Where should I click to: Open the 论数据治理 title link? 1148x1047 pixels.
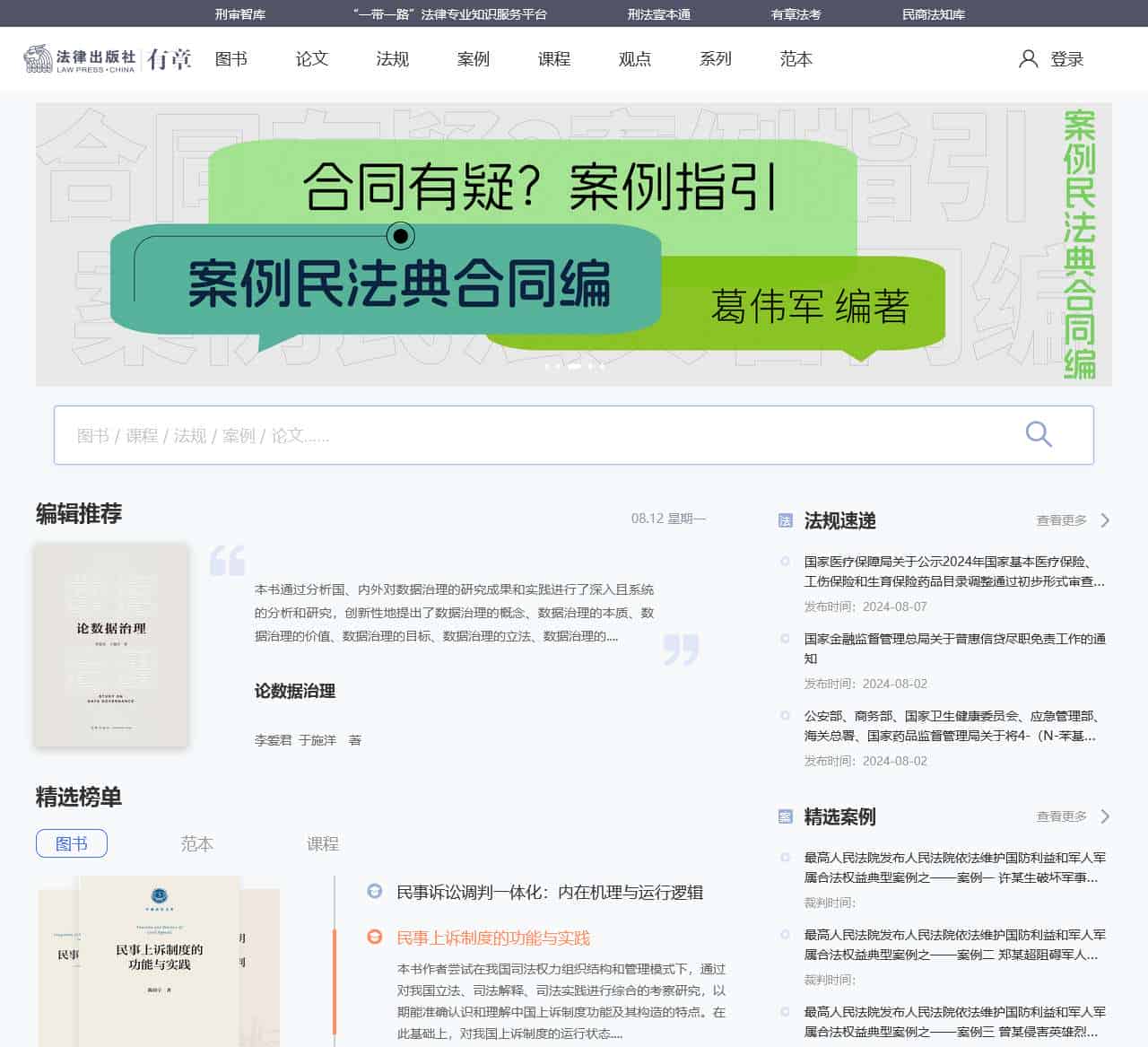click(x=295, y=691)
